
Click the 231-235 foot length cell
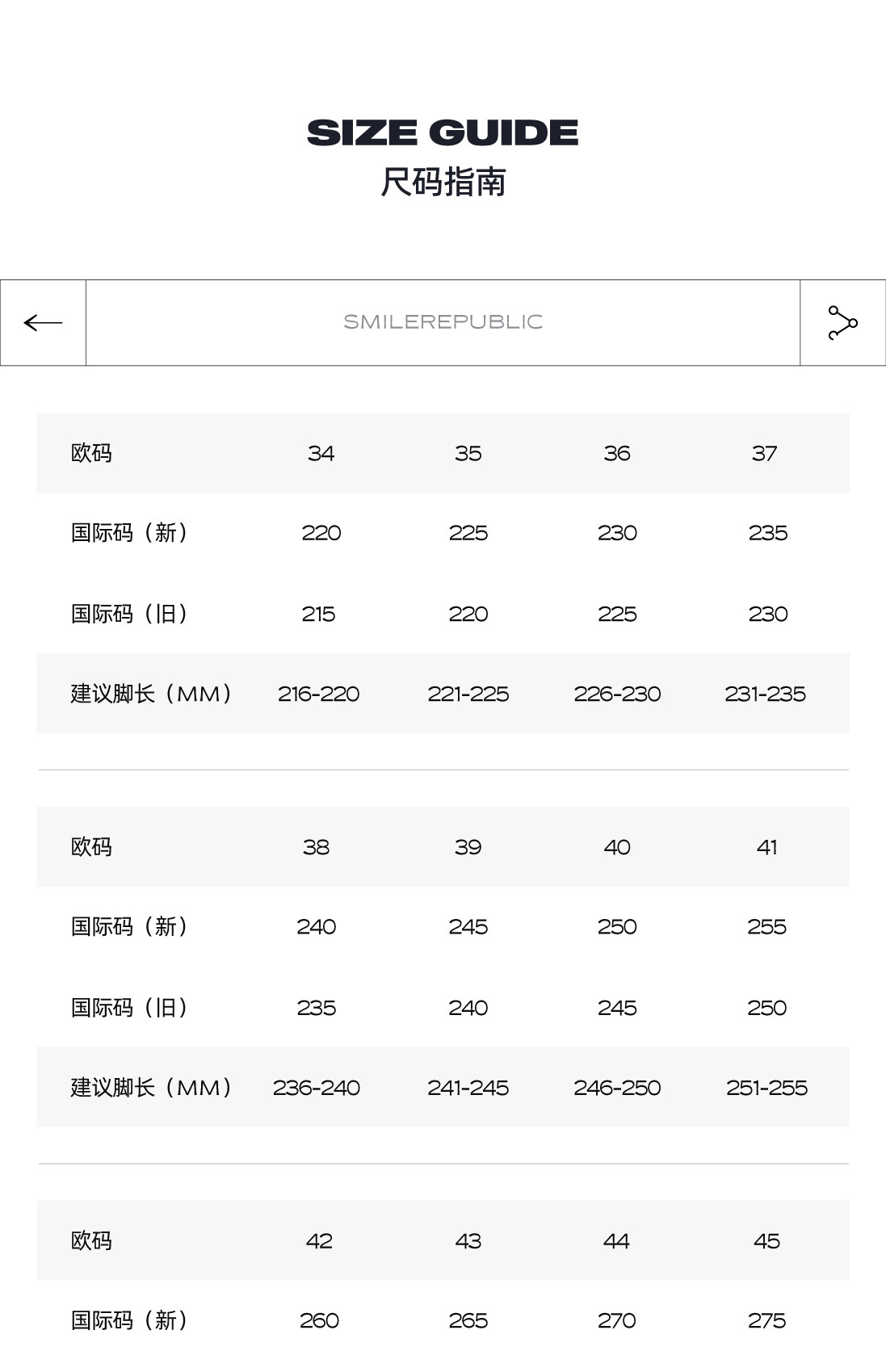765,694
